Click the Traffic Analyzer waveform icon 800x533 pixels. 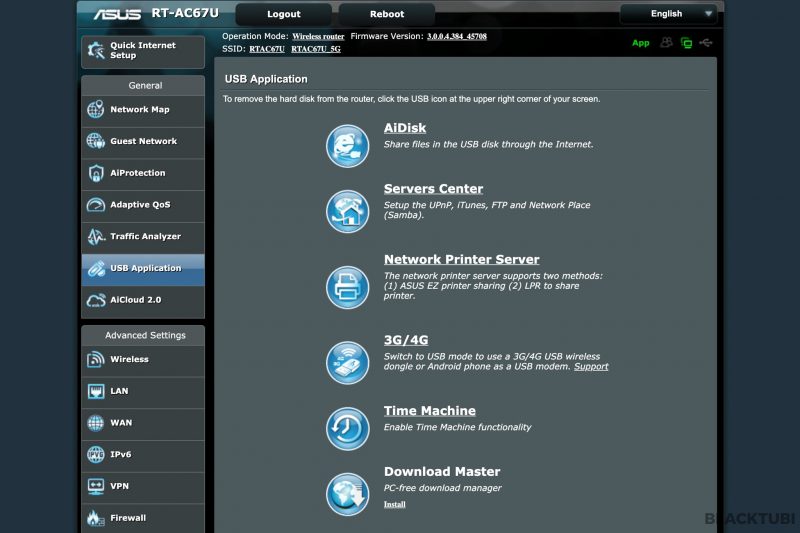pos(95,236)
